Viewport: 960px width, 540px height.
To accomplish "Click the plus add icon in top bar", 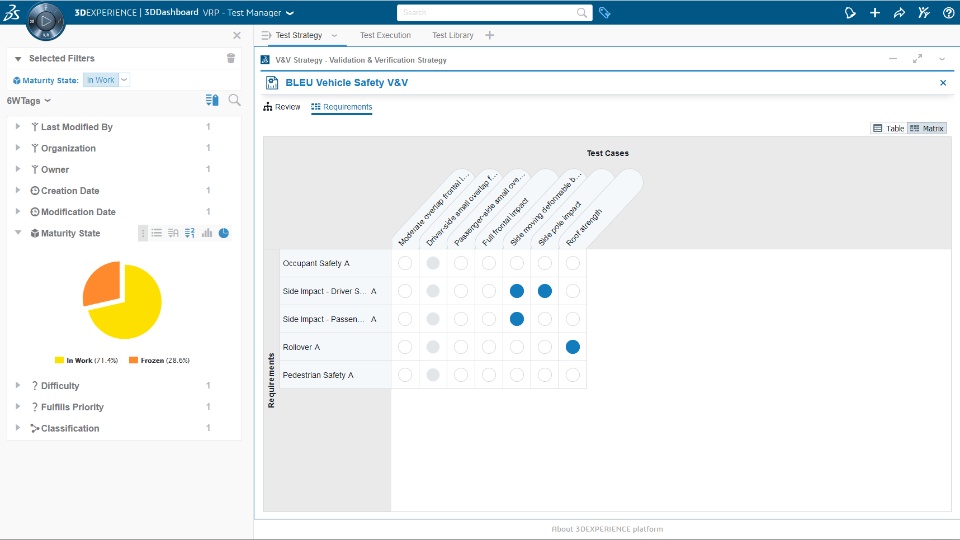I will [875, 13].
